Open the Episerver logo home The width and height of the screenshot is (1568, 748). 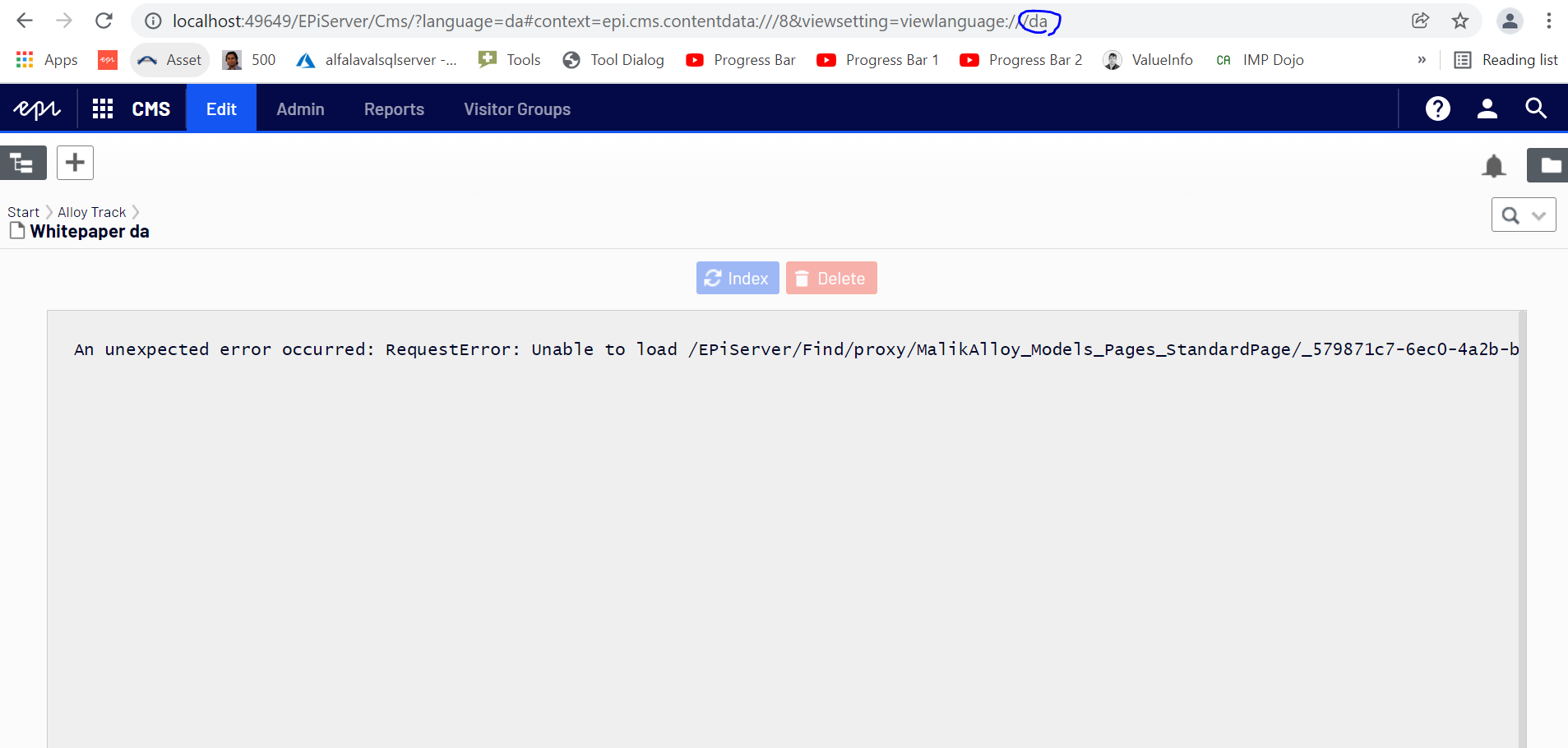(x=37, y=109)
